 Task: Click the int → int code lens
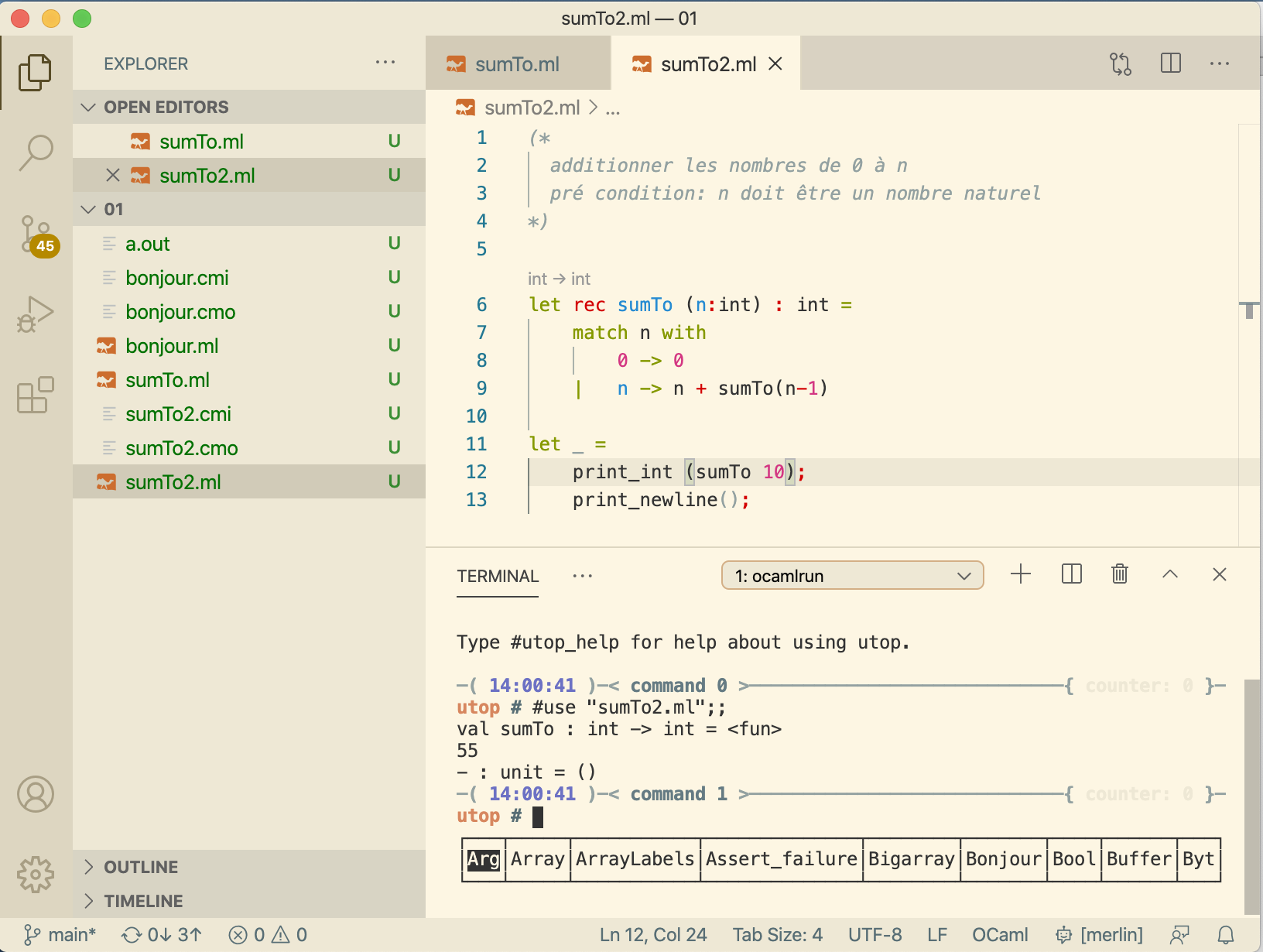(x=559, y=279)
